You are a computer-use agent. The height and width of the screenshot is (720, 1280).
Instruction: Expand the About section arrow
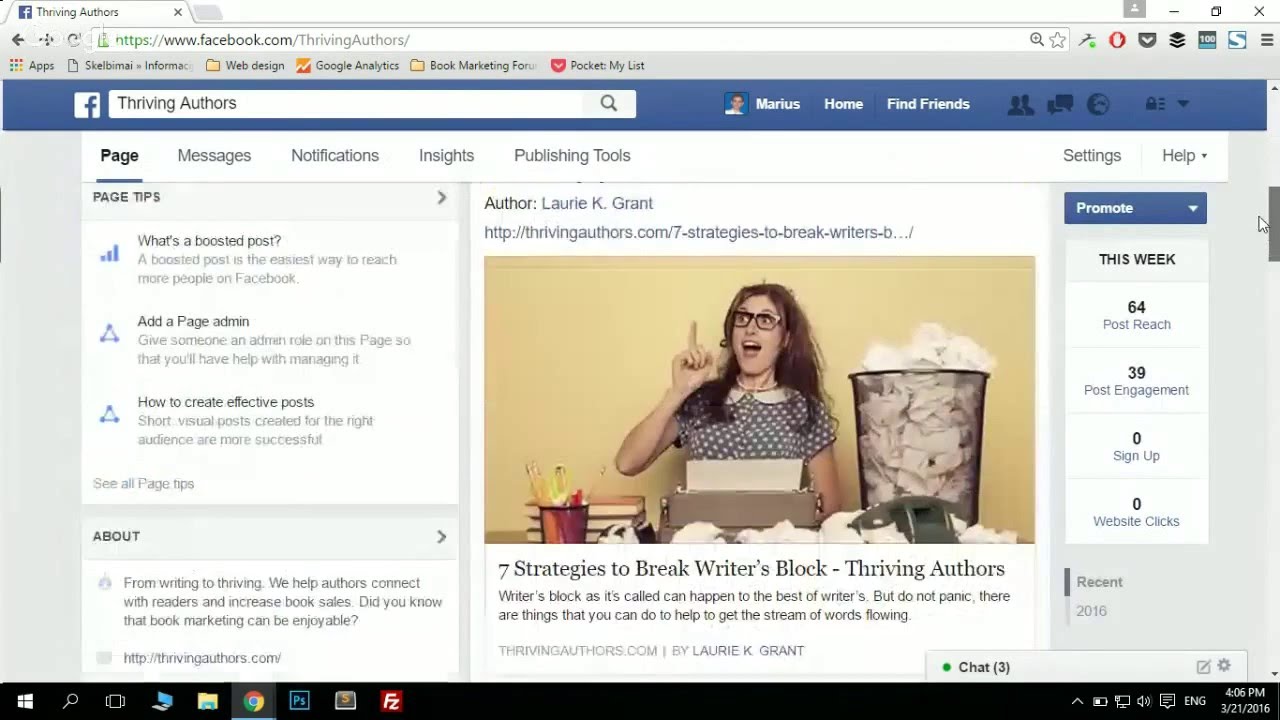[441, 536]
